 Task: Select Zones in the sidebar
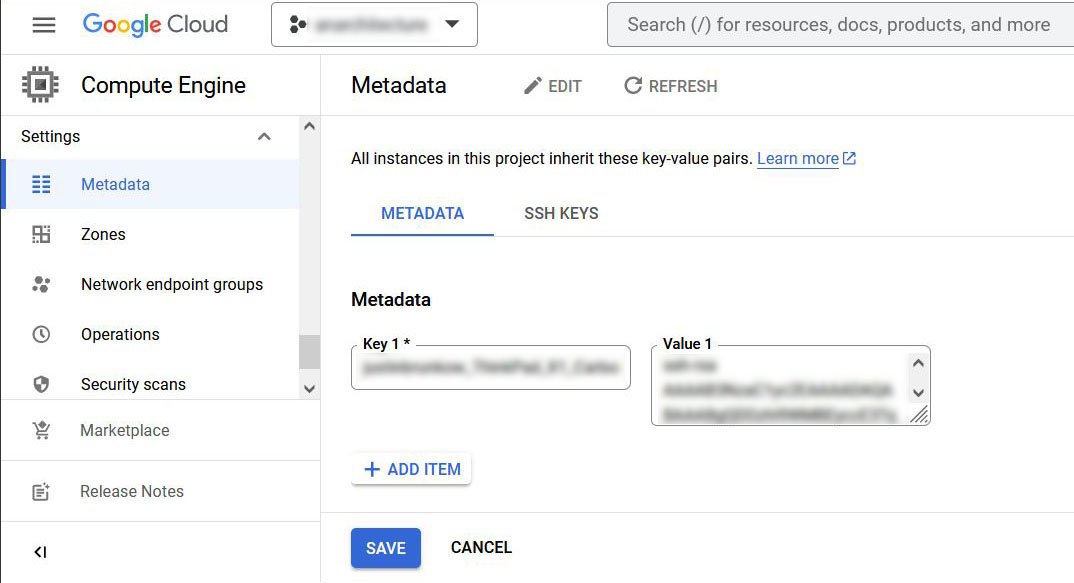coord(151,234)
